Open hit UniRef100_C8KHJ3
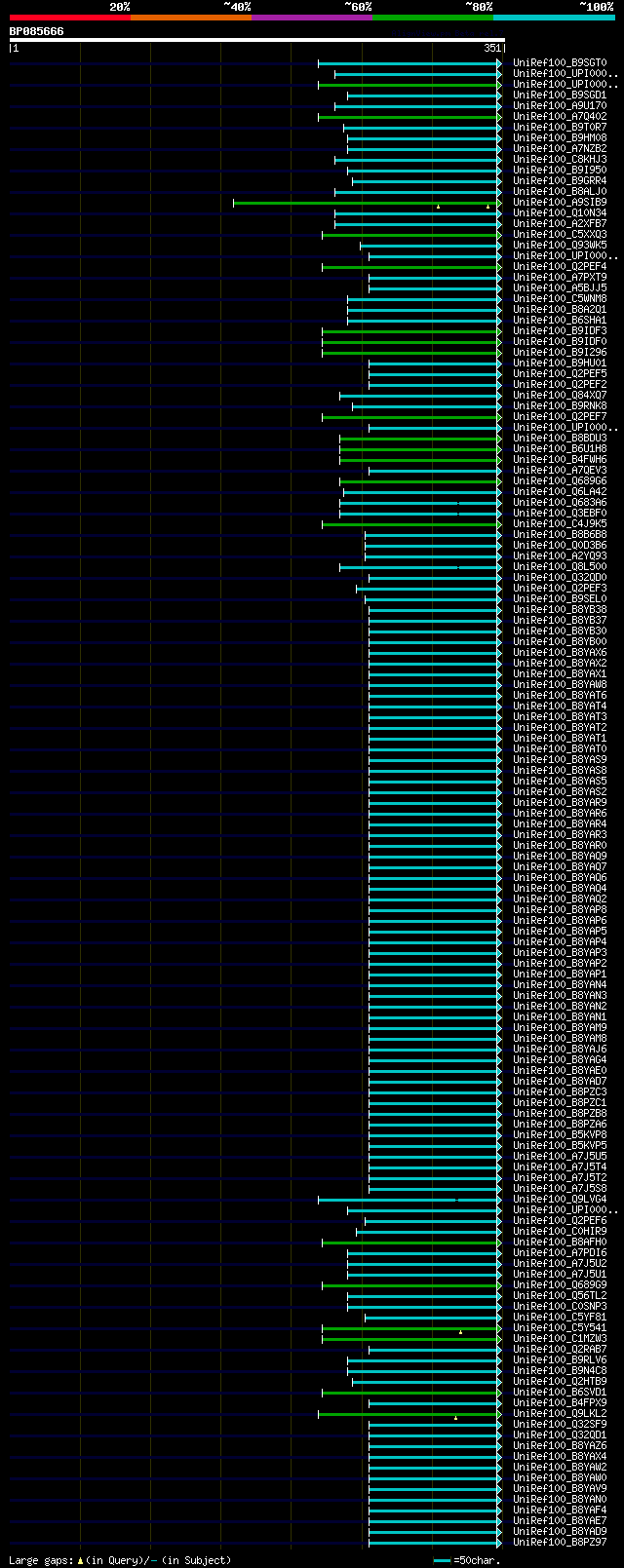Screen dimensions: 624x1568 pos(560,160)
